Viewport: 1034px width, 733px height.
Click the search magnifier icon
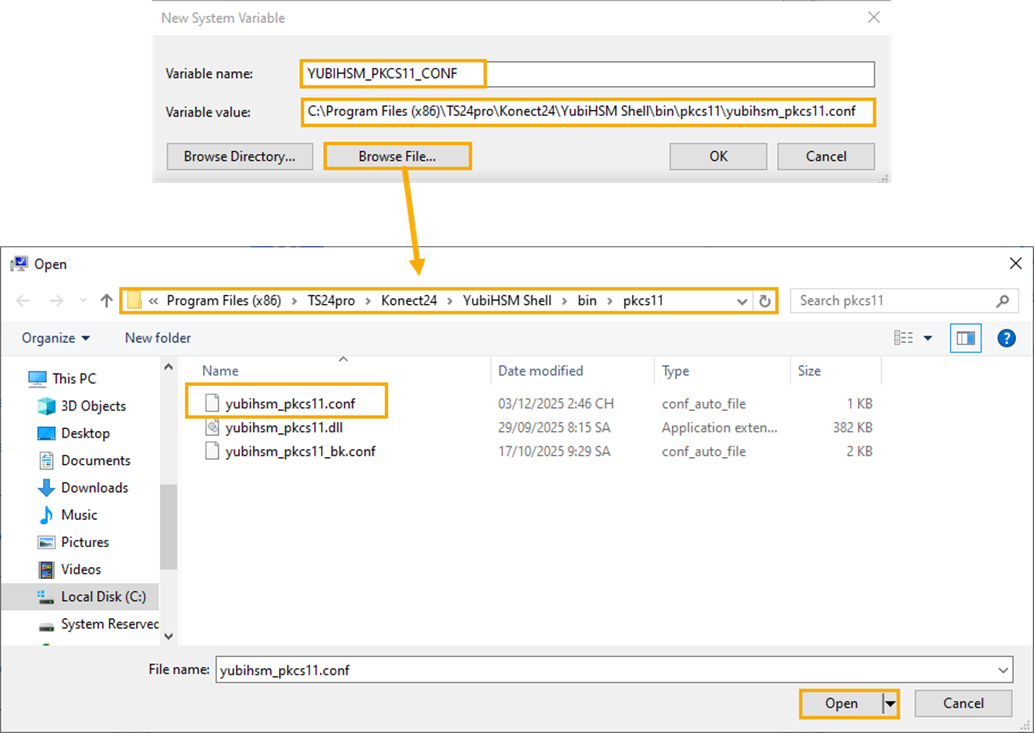[x=1002, y=301]
